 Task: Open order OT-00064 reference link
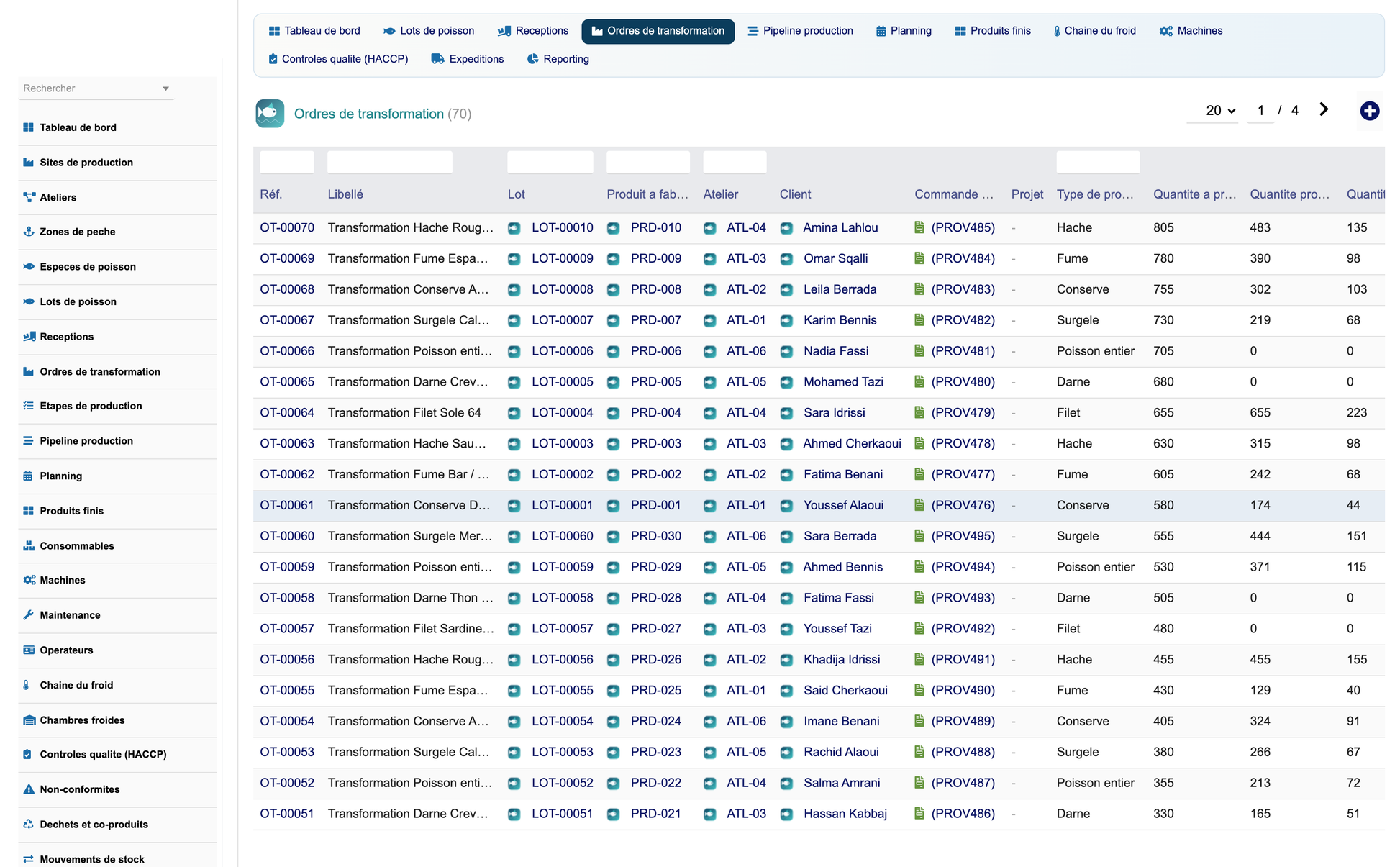click(x=287, y=413)
